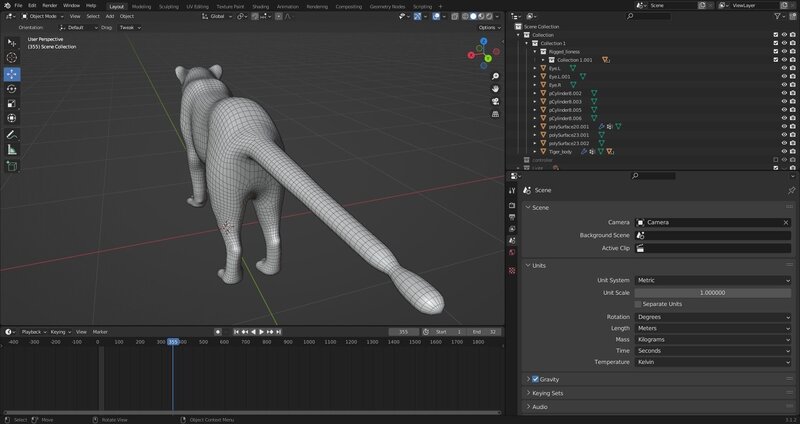Viewport: 800px width, 424px height.
Task: Open the Playback popover in timeline
Action: [x=32, y=331]
